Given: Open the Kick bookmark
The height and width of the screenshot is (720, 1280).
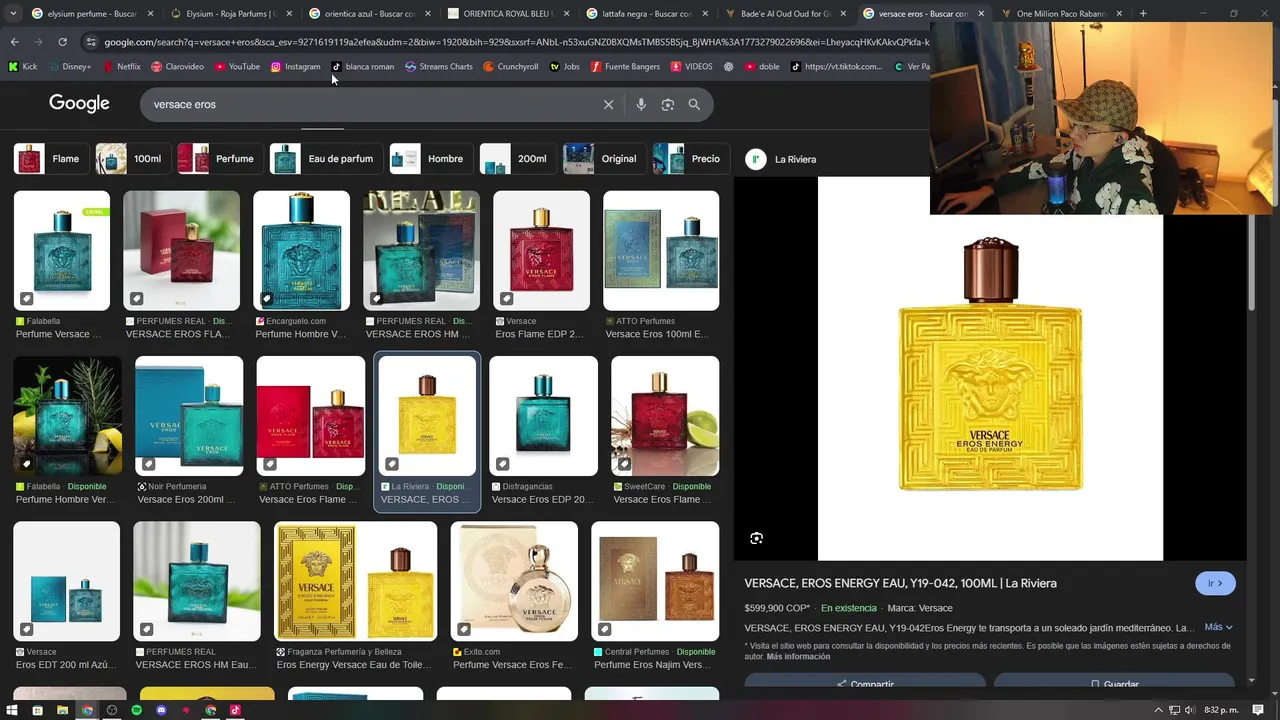Looking at the screenshot, I should pos(22,67).
